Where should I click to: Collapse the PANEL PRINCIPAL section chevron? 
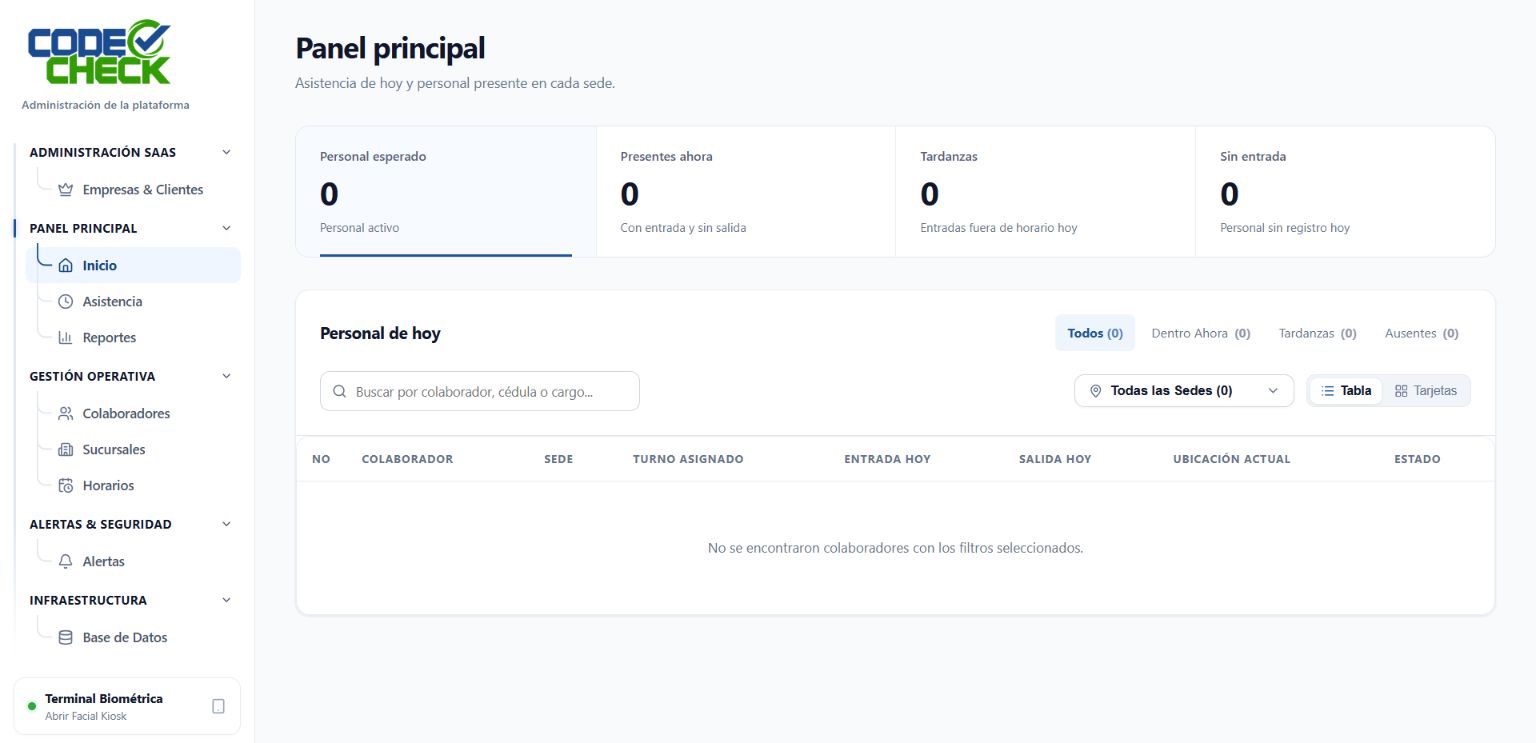coord(226,228)
